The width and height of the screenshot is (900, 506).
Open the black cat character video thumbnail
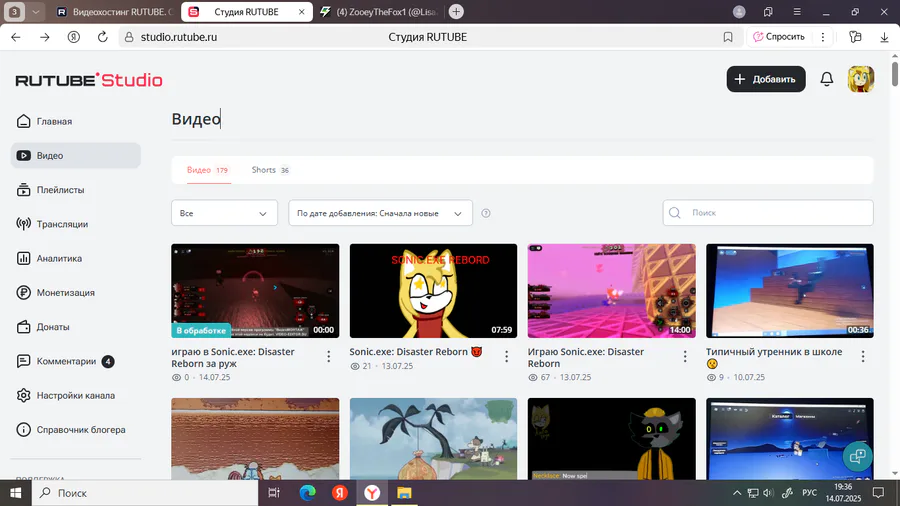coord(611,439)
